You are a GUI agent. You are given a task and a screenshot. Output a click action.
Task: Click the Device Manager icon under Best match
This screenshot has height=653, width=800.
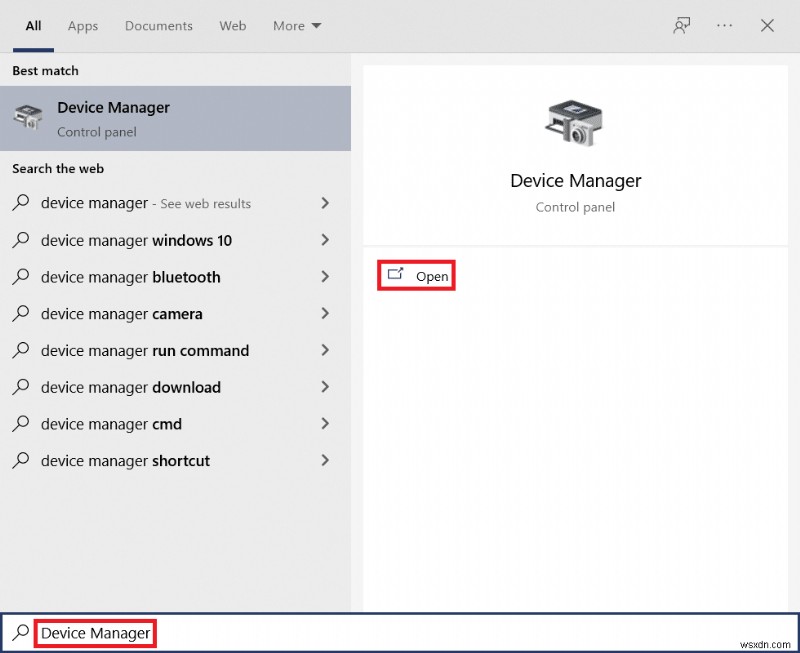pyautogui.click(x=28, y=118)
